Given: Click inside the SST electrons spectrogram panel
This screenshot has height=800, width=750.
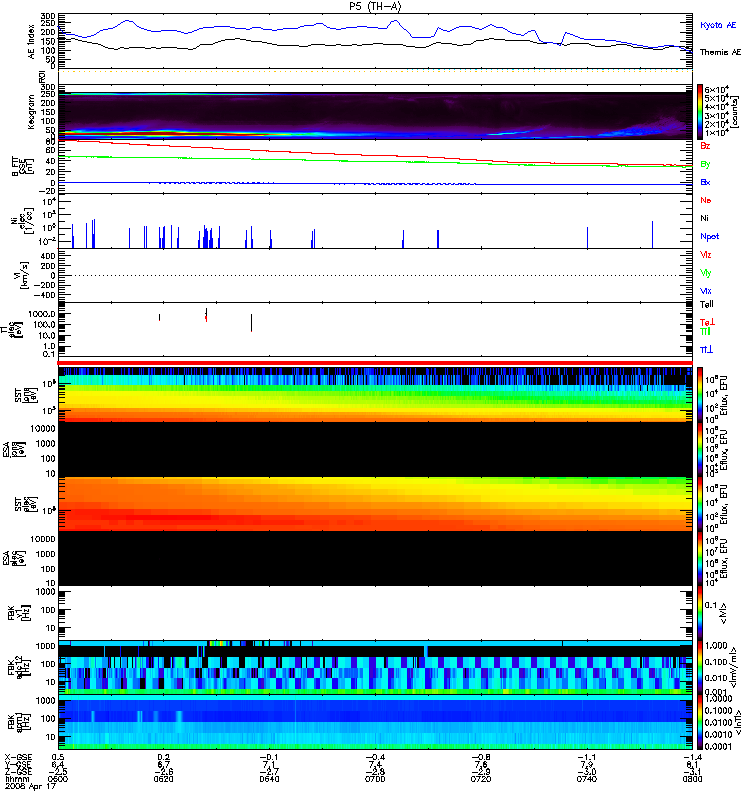Looking at the screenshot, I should pyautogui.click(x=375, y=504).
